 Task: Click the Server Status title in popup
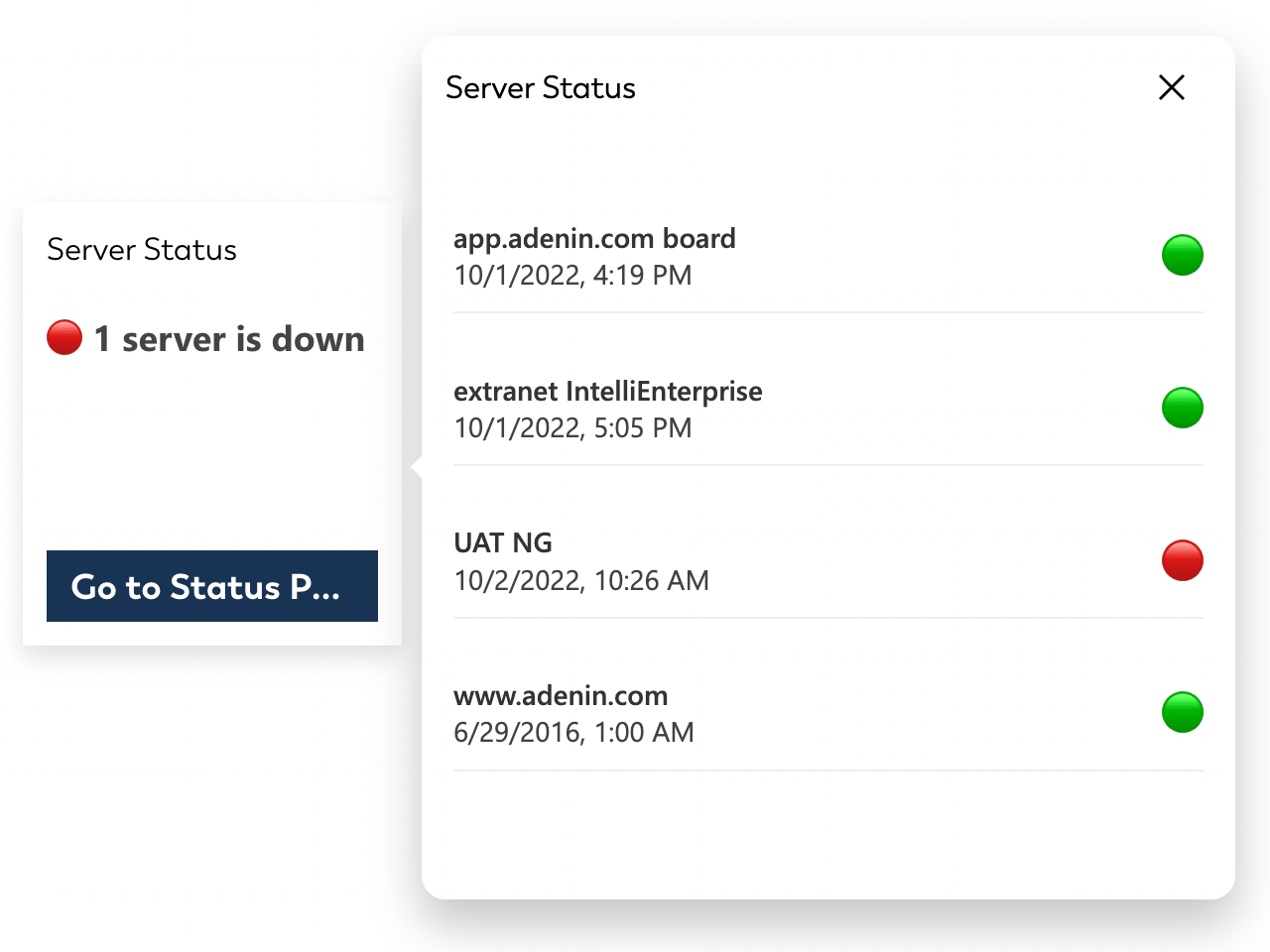(x=541, y=88)
